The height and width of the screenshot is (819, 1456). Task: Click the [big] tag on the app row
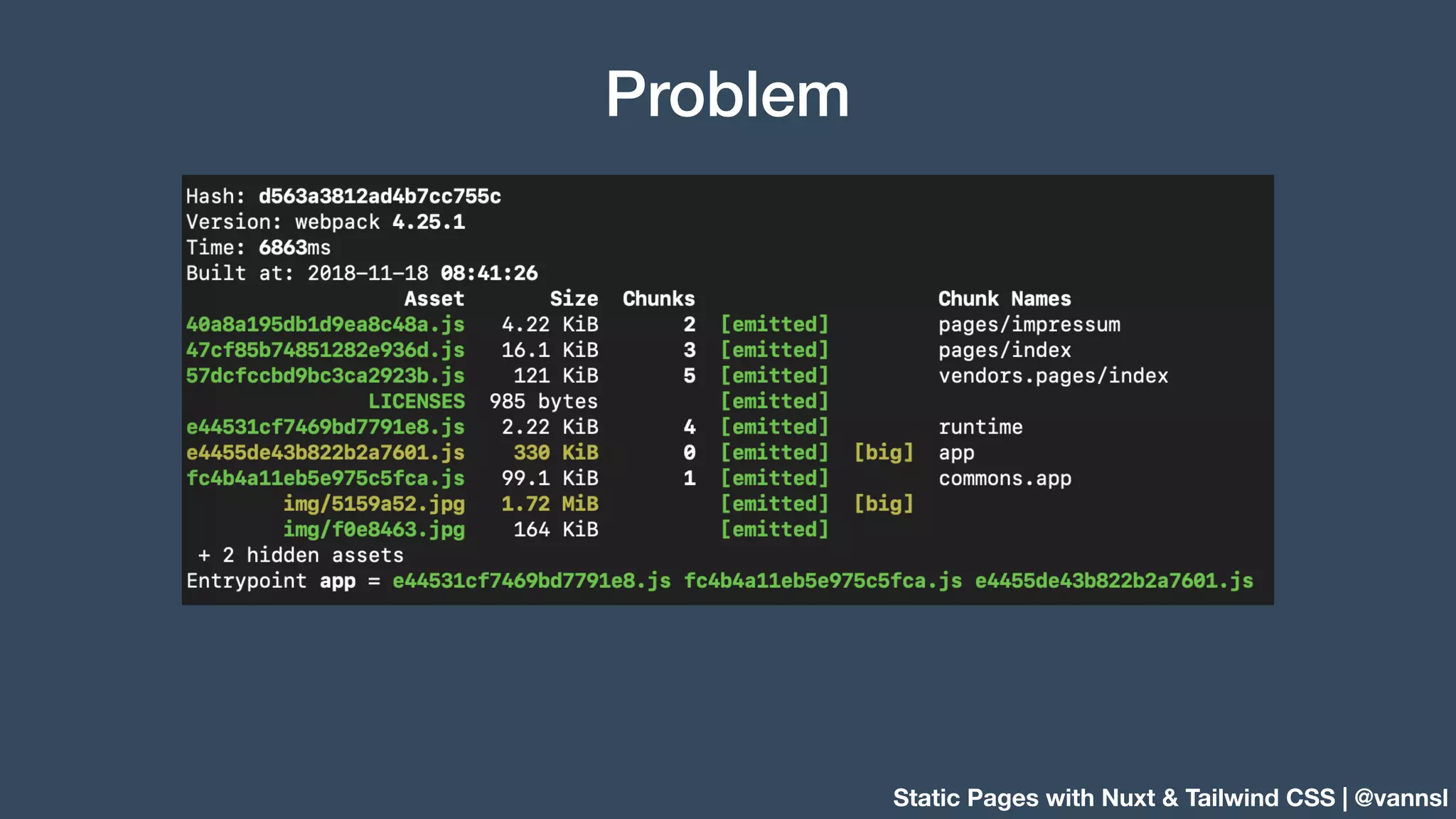click(884, 452)
